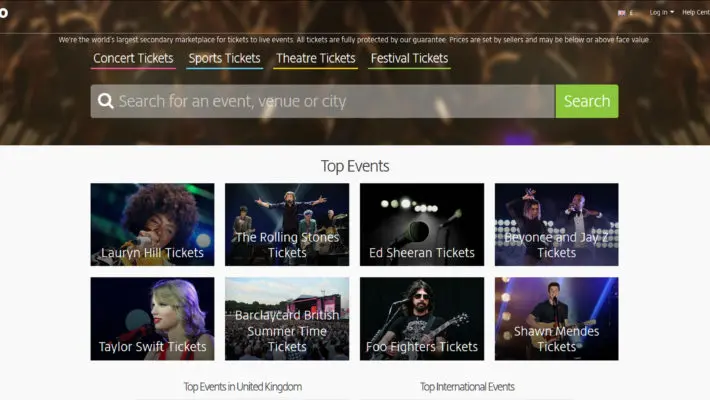The height and width of the screenshot is (400, 710).
Task: Click the magnifying glass search icon
Action: [x=106, y=101]
